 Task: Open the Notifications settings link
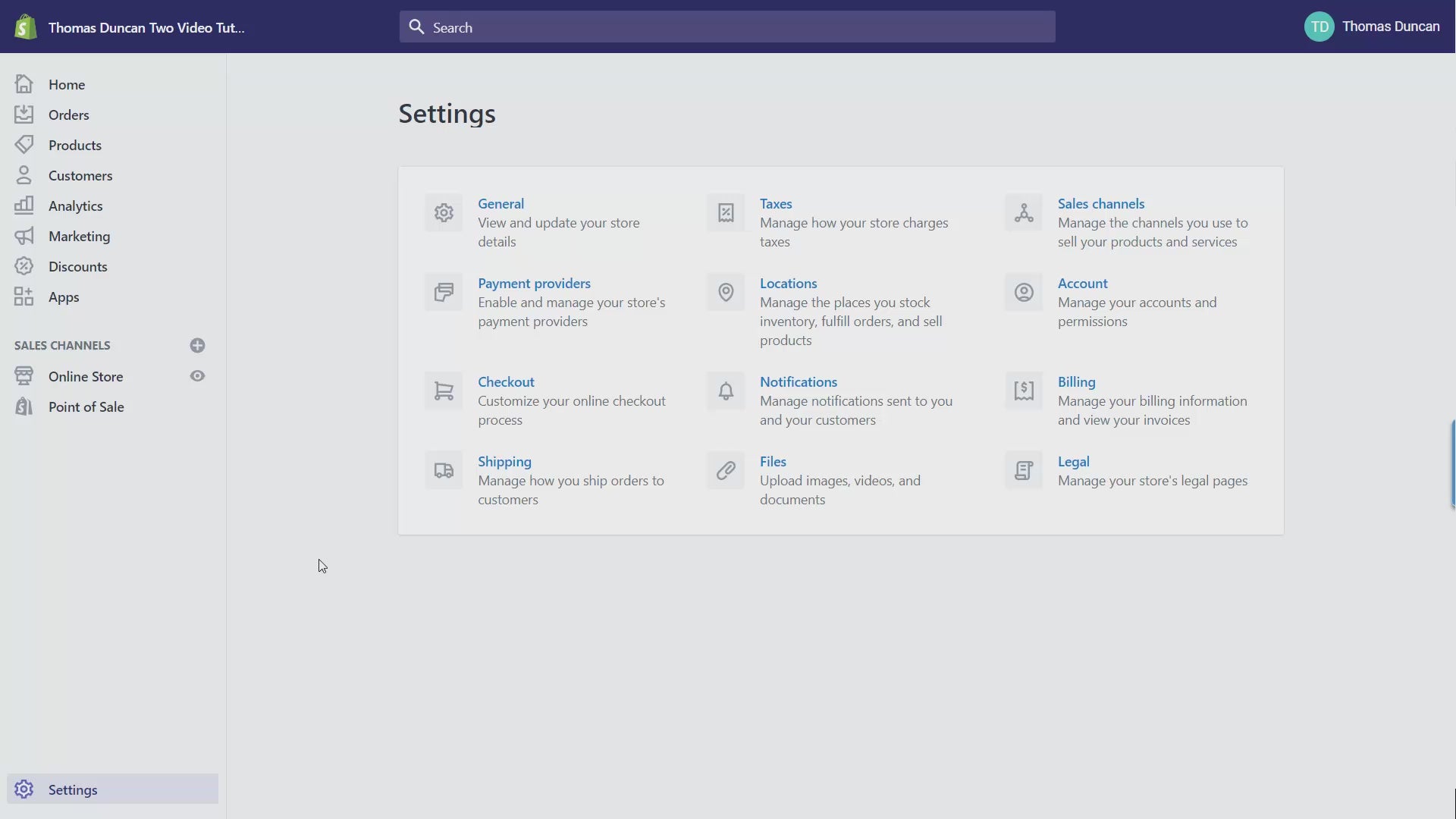click(799, 381)
